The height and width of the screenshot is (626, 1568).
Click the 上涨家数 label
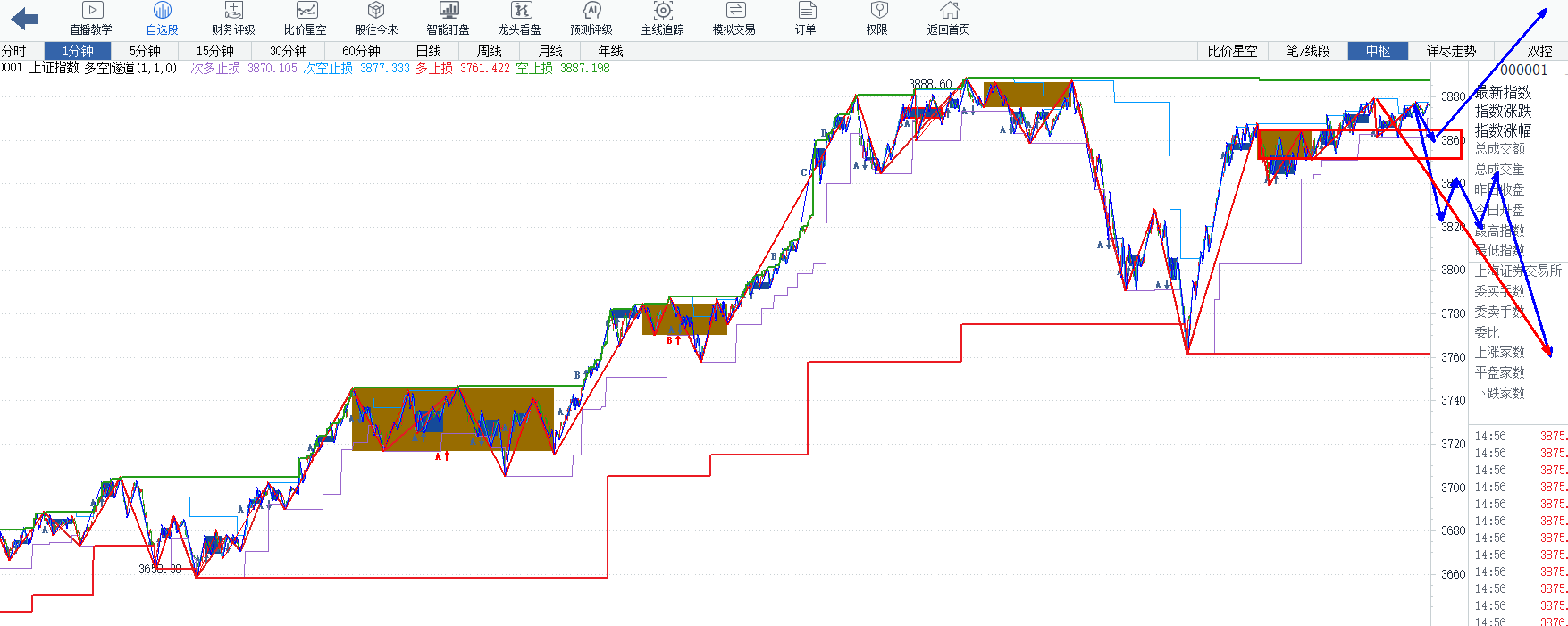pos(1500,353)
